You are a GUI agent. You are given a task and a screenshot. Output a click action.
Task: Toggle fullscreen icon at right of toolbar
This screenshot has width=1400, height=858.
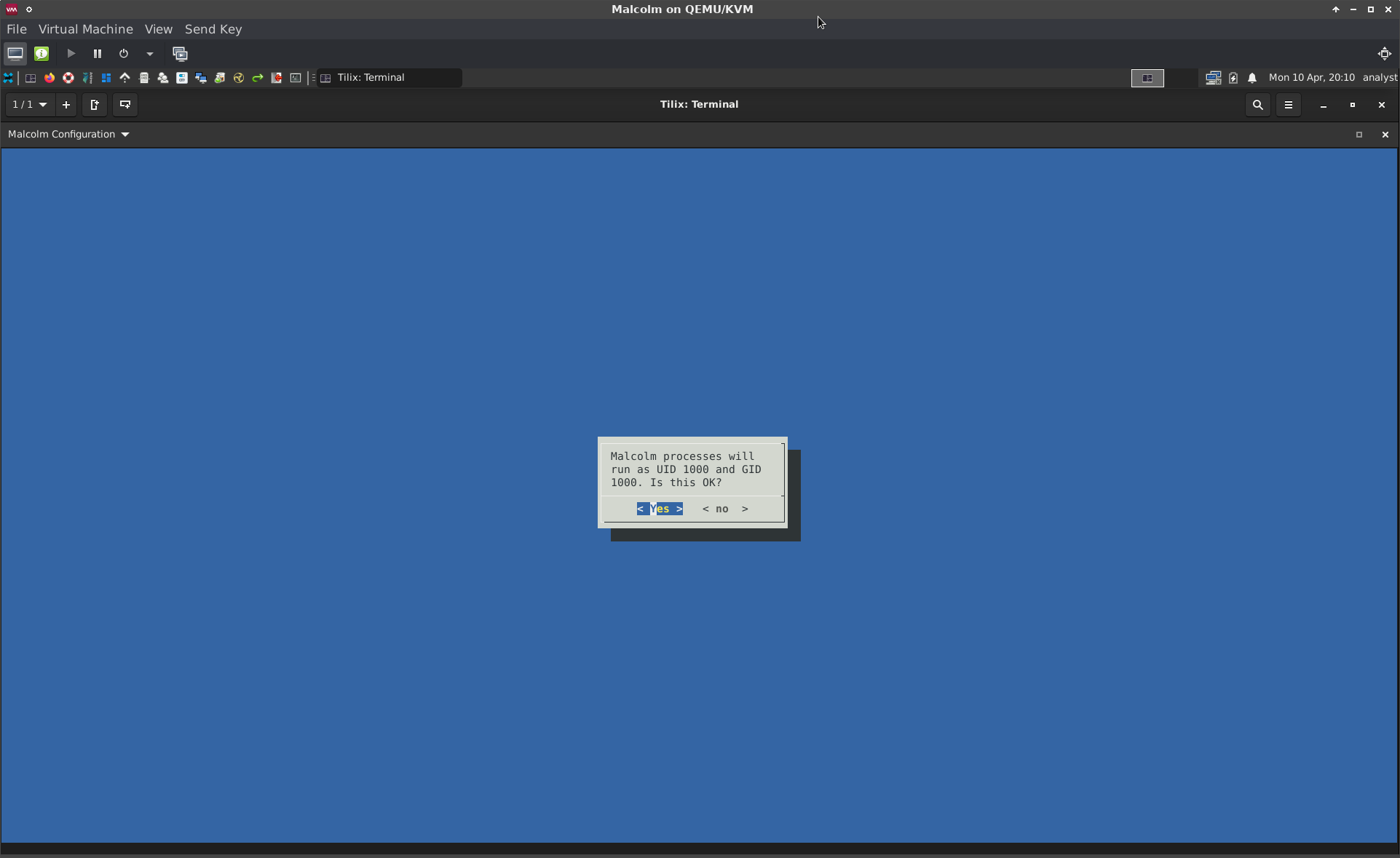point(1384,54)
